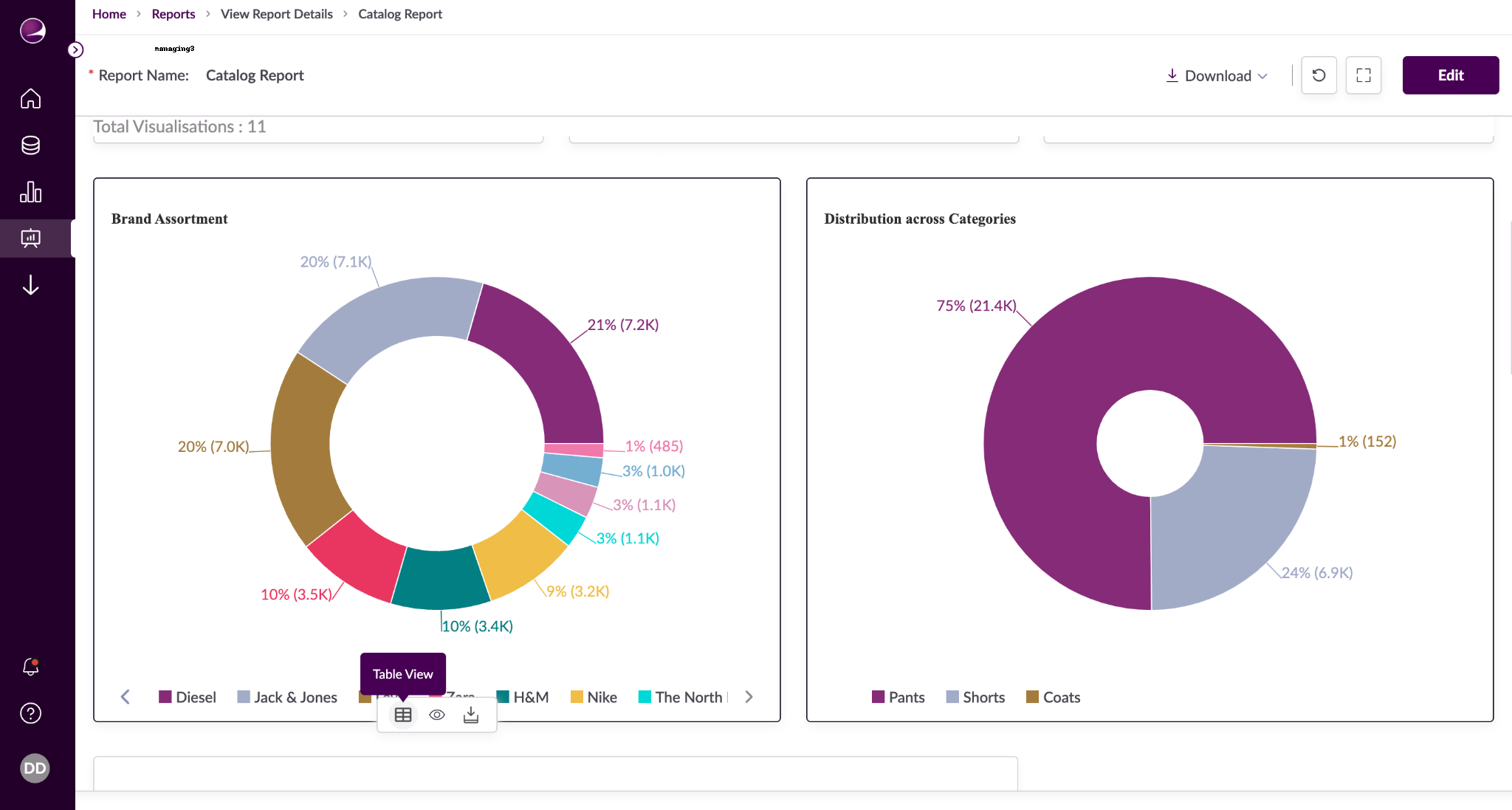Open the Download dropdown
The image size is (1512, 810).
click(1214, 75)
